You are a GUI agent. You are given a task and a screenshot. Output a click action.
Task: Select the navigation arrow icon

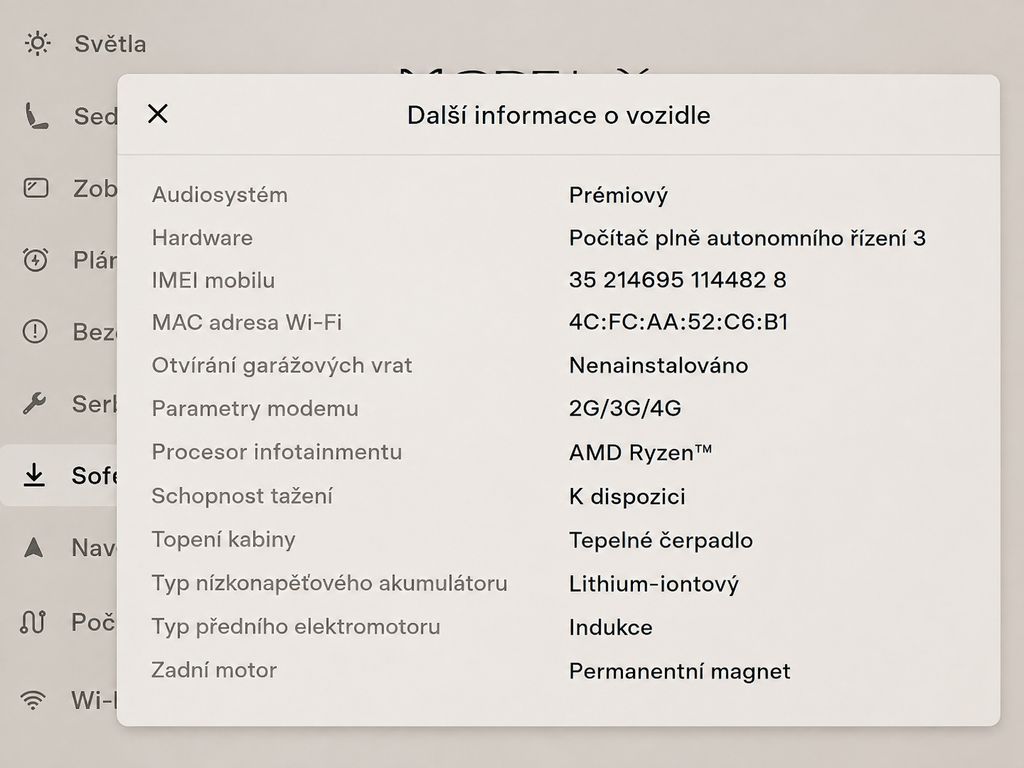(x=33, y=547)
